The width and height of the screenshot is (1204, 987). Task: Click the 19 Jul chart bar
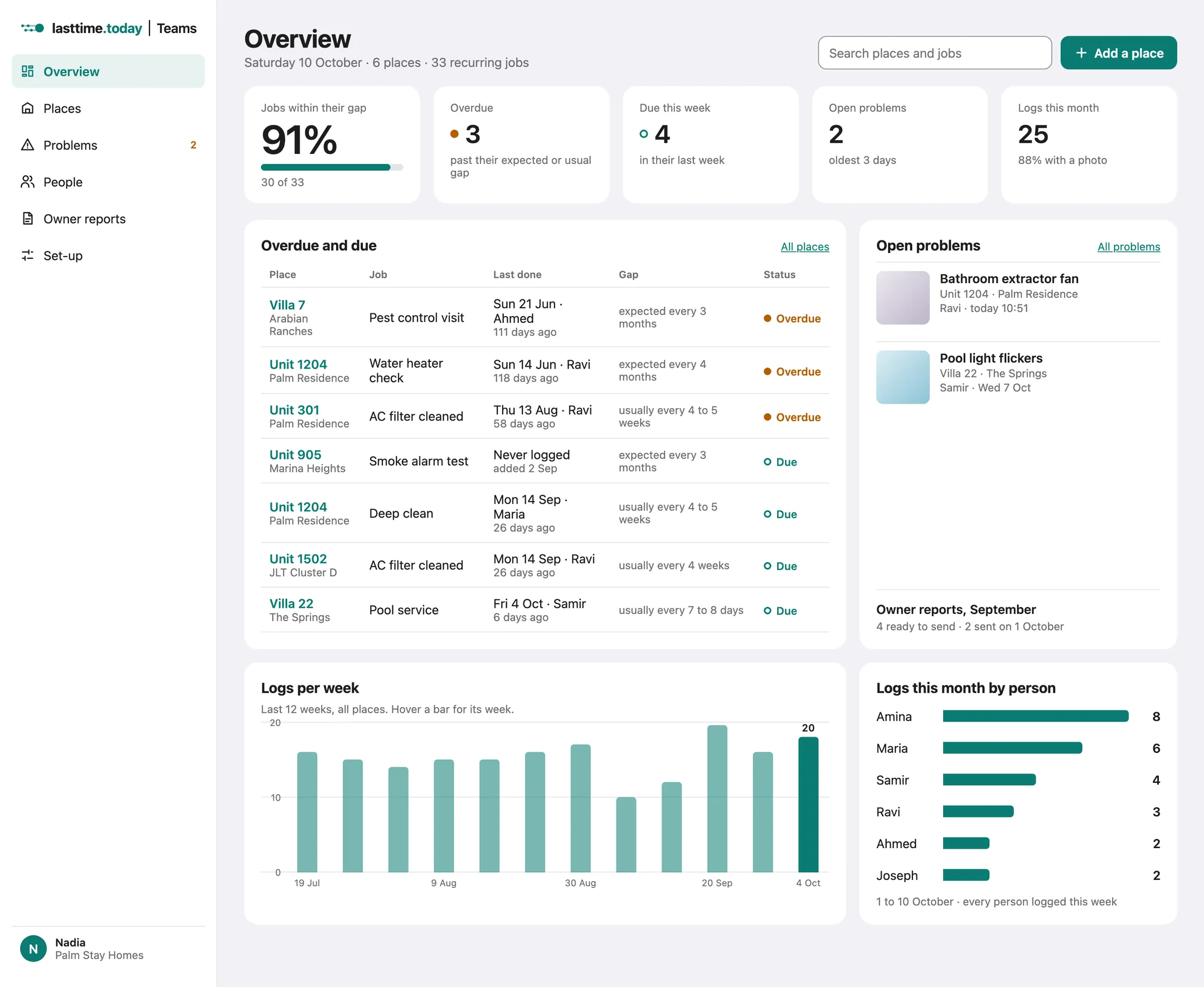tap(307, 812)
